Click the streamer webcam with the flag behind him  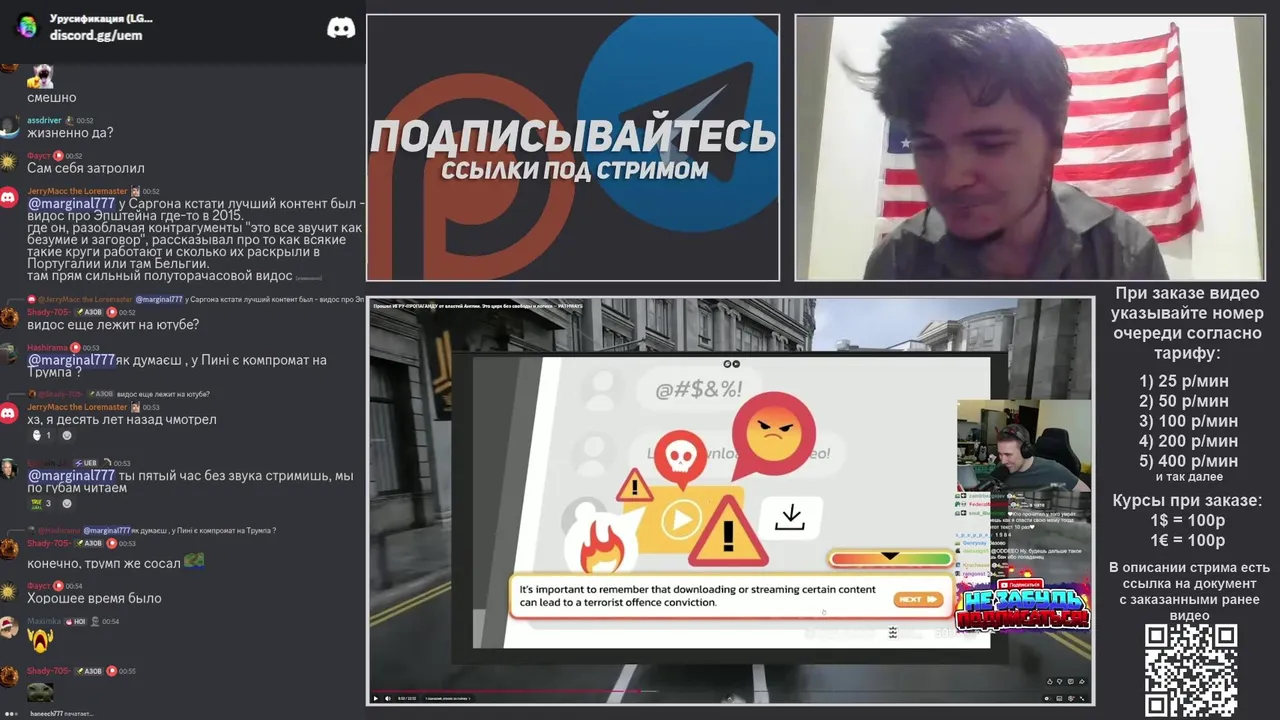pyautogui.click(x=1030, y=148)
